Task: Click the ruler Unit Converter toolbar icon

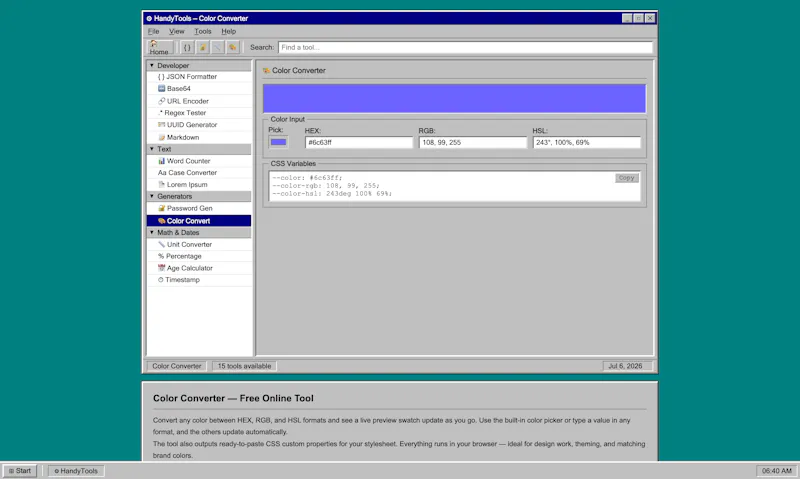Action: pos(217,47)
